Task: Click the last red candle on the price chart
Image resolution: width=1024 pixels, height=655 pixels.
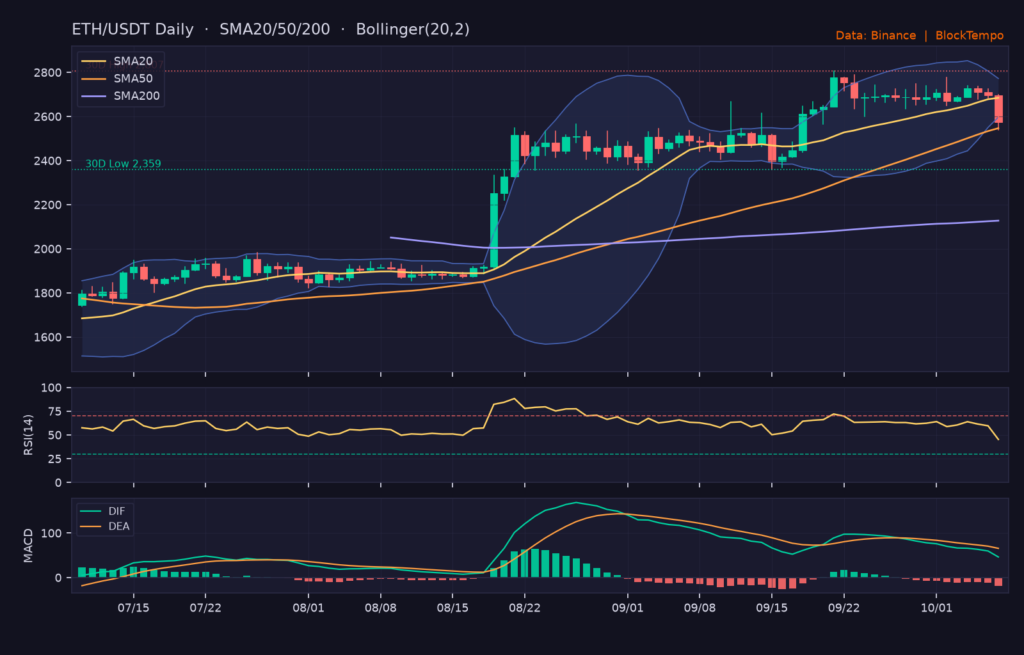Action: [x=999, y=109]
